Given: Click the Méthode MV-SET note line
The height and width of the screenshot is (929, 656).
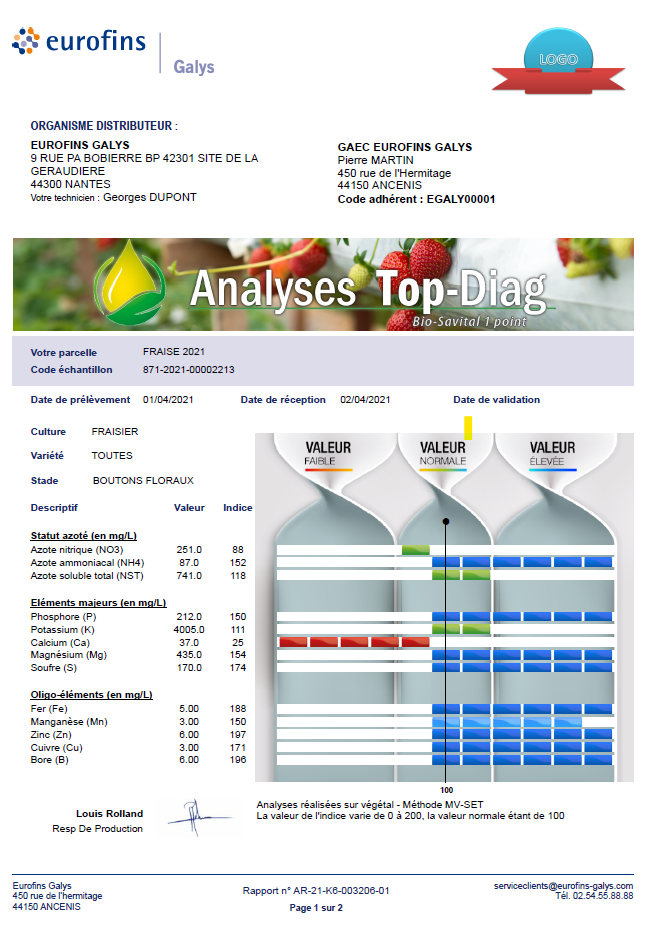Looking at the screenshot, I should (x=370, y=805).
